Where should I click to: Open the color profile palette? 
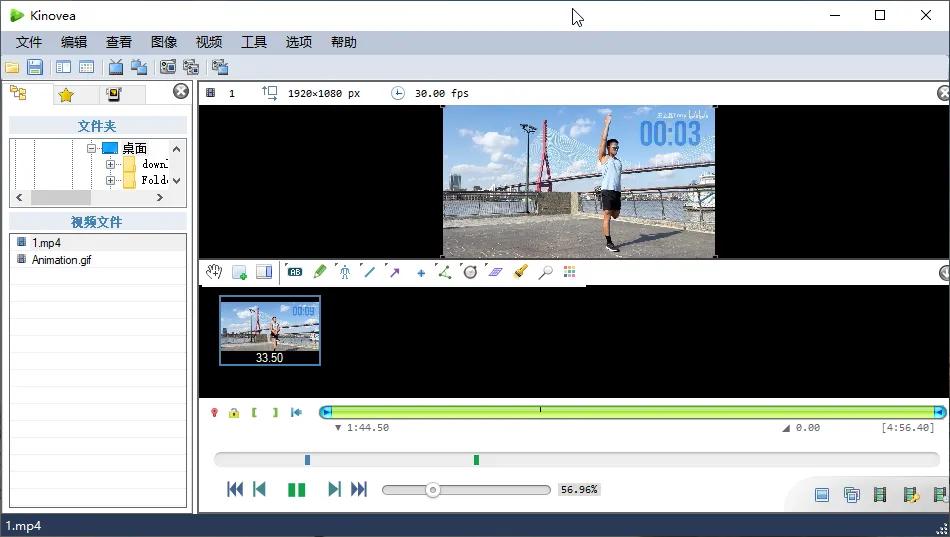pyautogui.click(x=570, y=272)
